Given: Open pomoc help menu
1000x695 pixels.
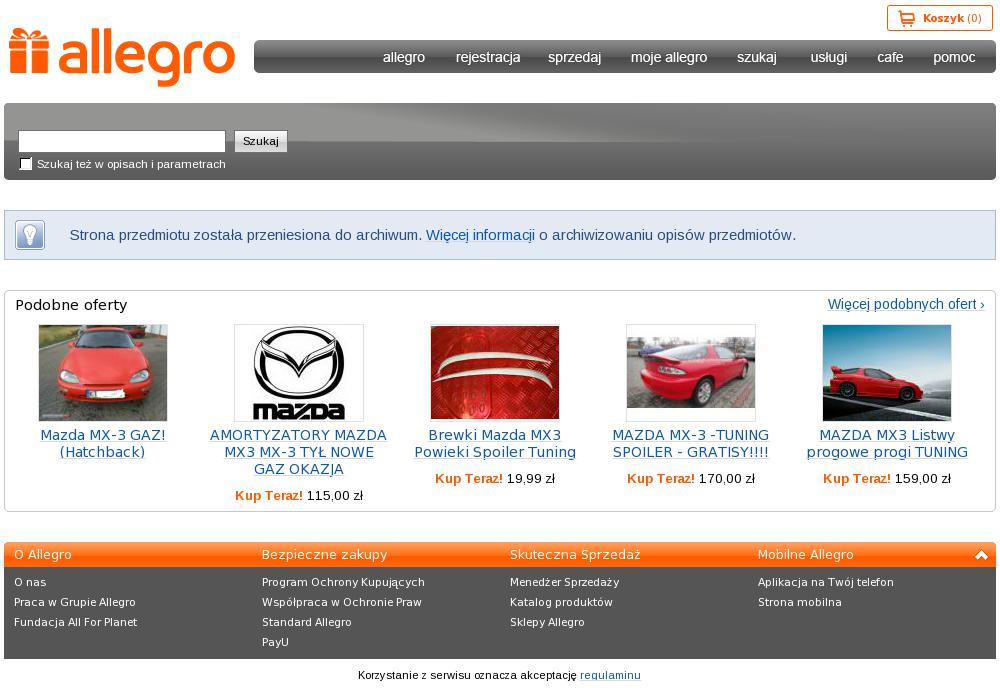Looking at the screenshot, I should tap(954, 57).
